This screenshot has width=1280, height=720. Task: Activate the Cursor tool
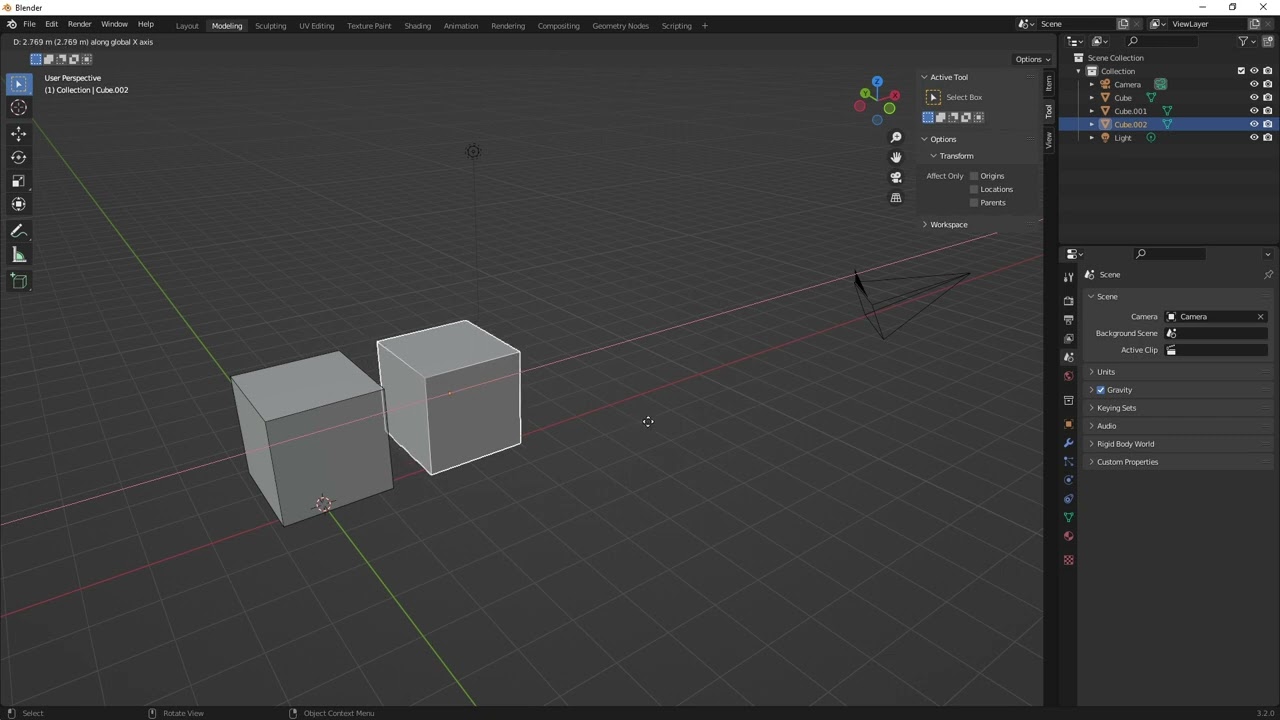pos(18,108)
